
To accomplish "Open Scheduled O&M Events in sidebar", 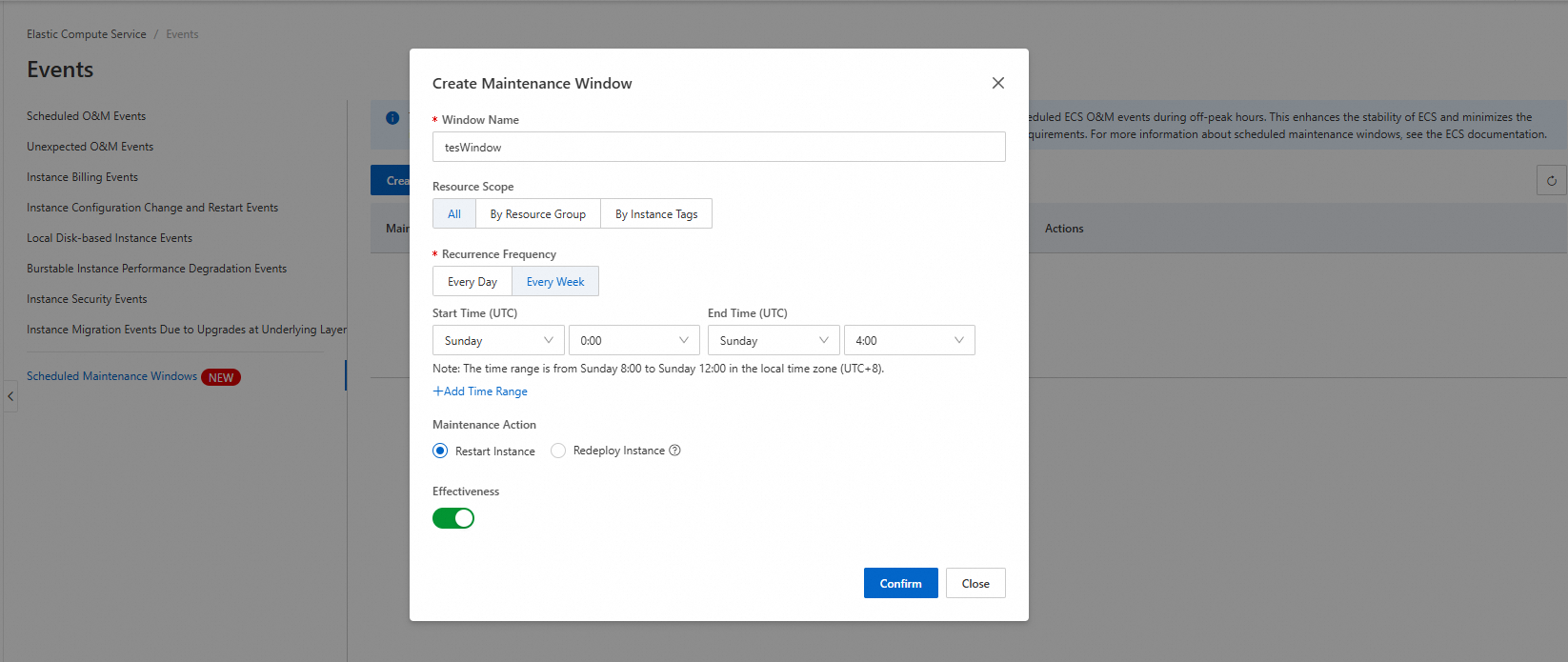I will tap(86, 116).
